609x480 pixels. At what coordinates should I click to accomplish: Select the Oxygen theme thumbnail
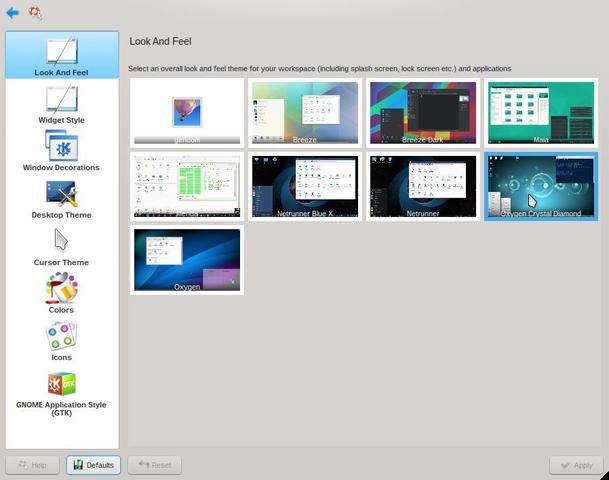187,260
